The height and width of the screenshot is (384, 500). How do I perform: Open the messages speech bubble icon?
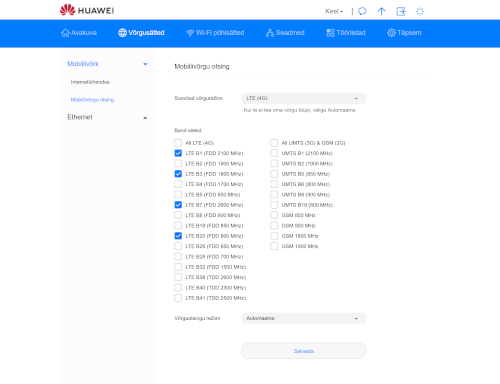tap(362, 11)
